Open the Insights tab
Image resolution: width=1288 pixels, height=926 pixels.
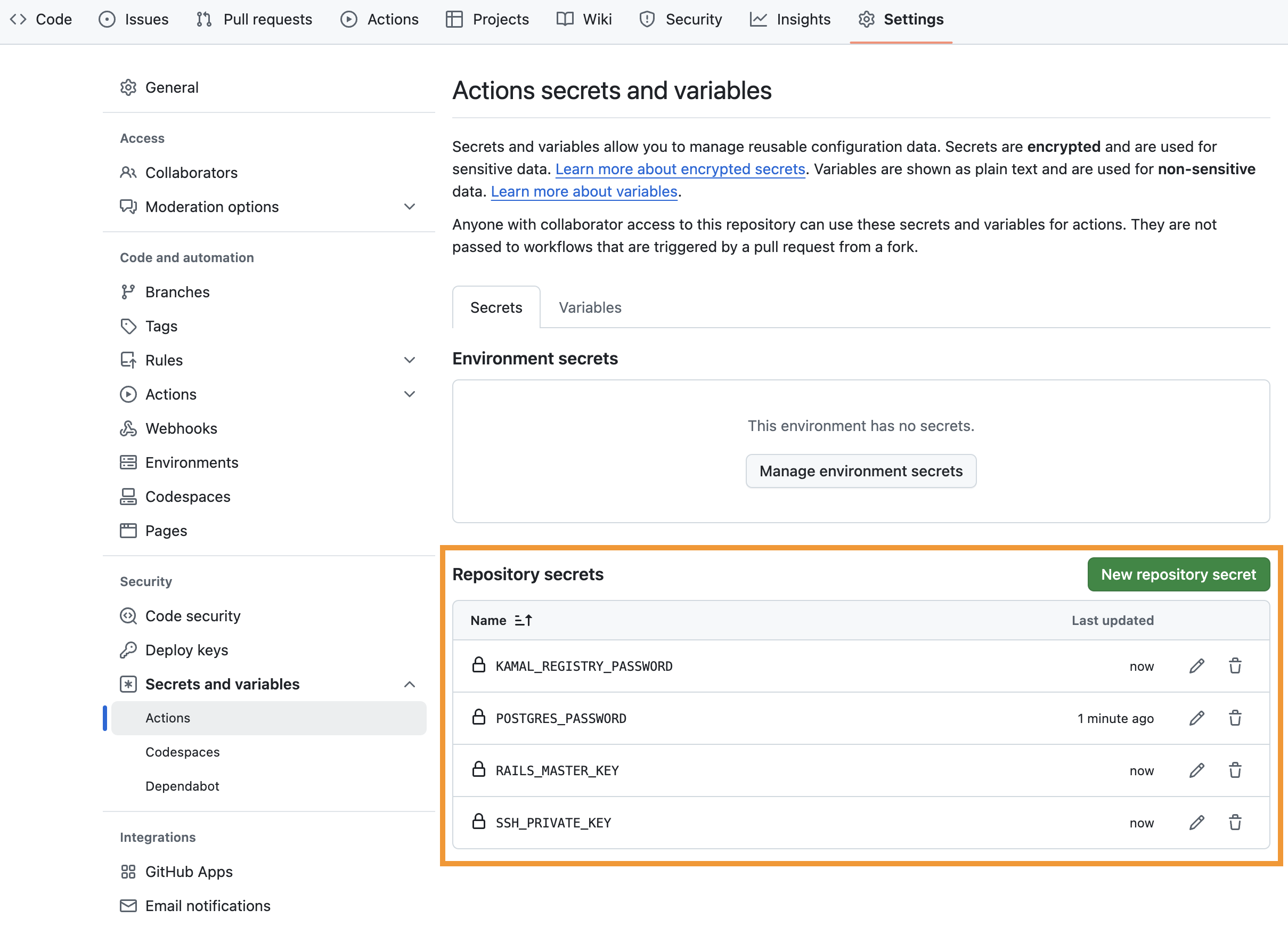pos(790,19)
